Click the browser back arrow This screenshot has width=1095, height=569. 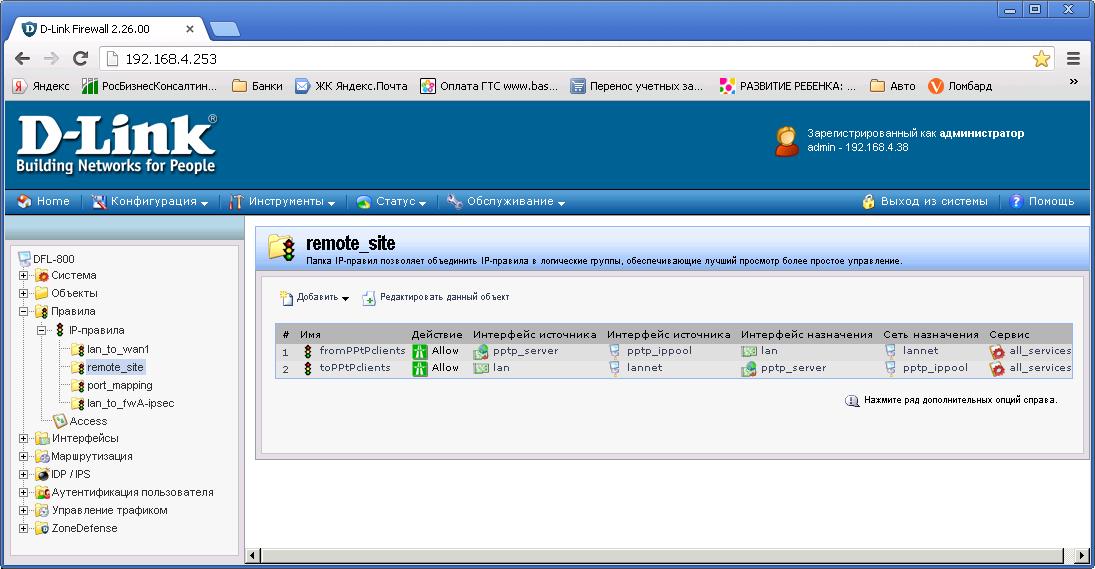pos(22,59)
